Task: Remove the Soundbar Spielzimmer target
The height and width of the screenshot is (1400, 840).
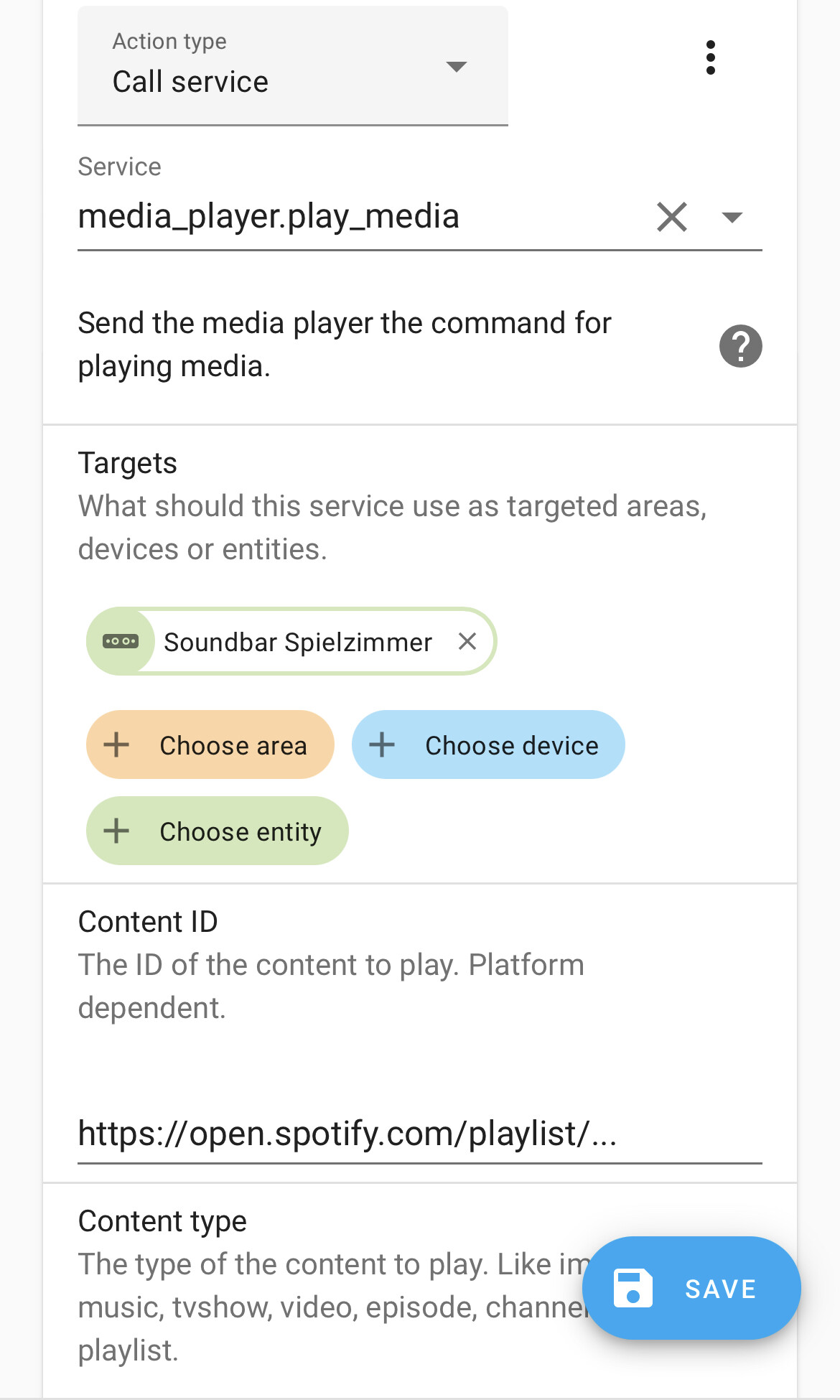Action: (468, 641)
